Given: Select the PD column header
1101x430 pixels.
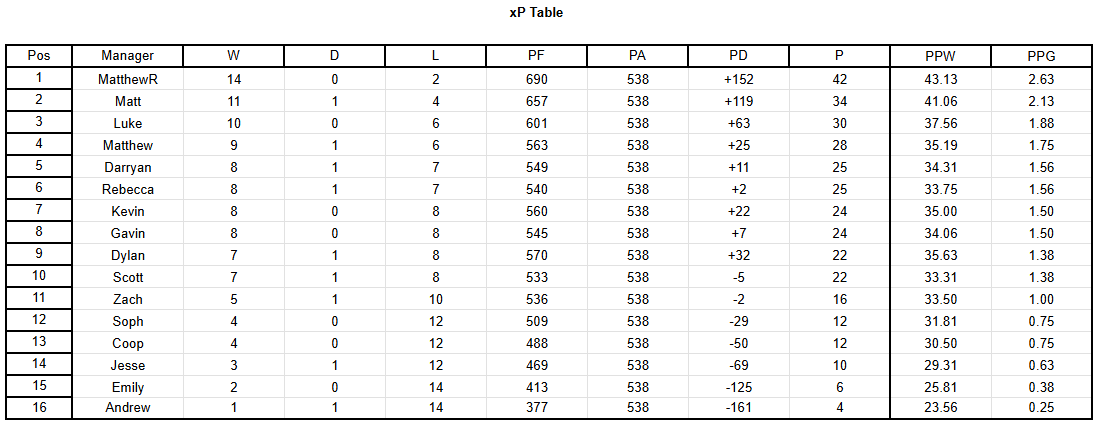Looking at the screenshot, I should point(739,56).
